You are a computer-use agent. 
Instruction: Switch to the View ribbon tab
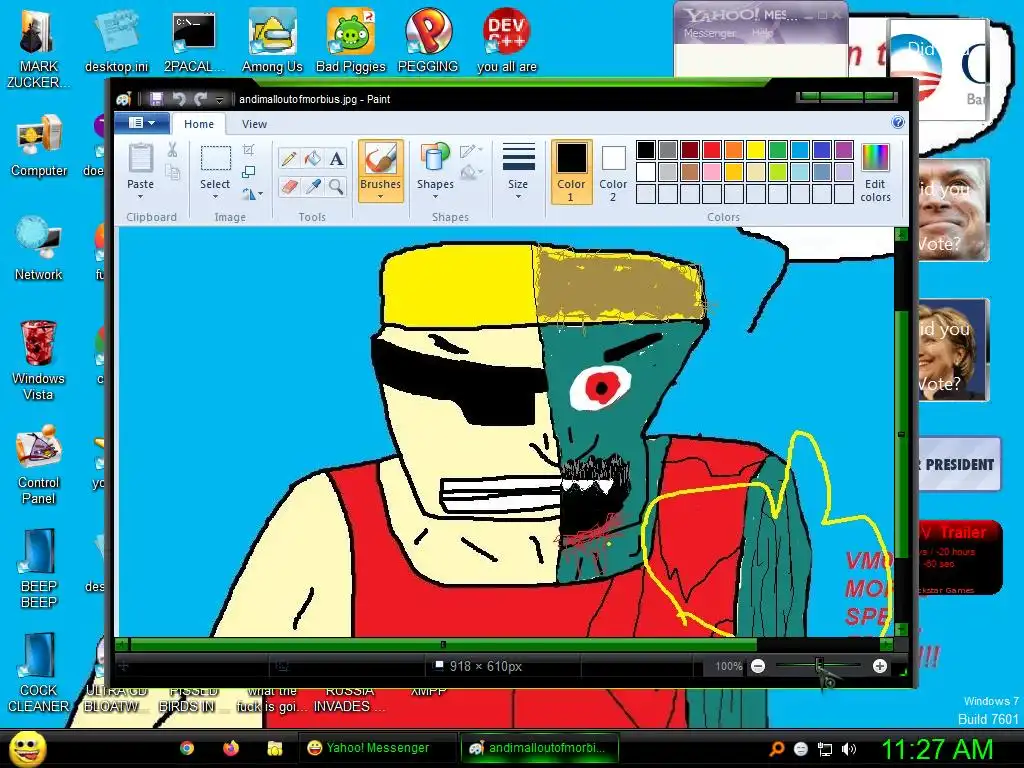254,123
